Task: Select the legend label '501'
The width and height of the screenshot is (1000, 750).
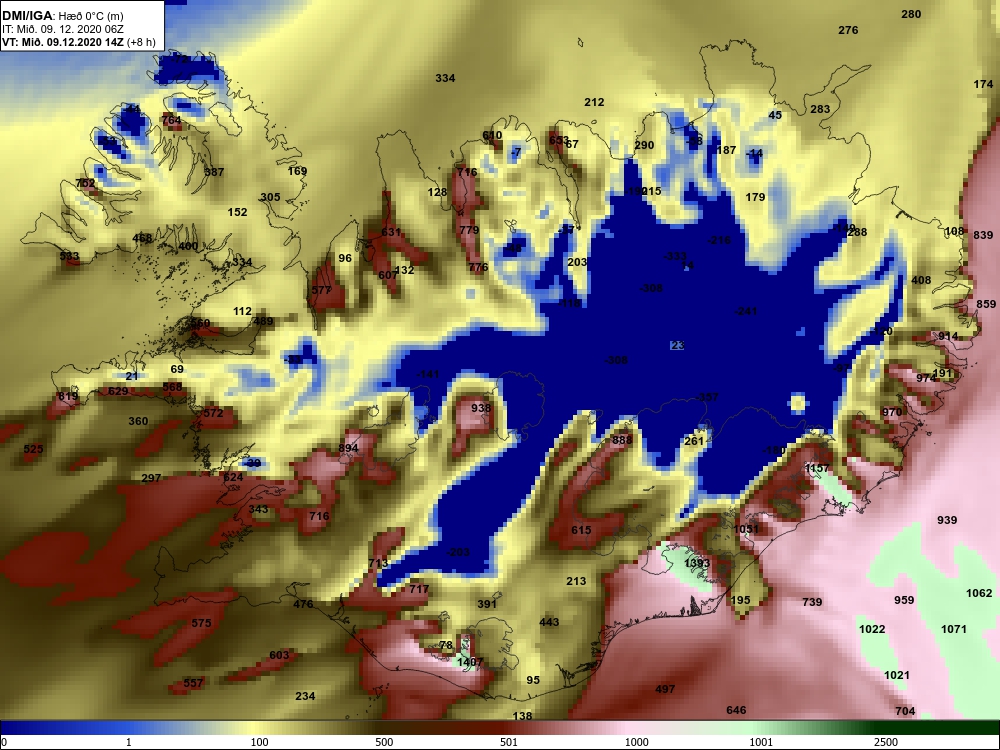Action: 508,742
